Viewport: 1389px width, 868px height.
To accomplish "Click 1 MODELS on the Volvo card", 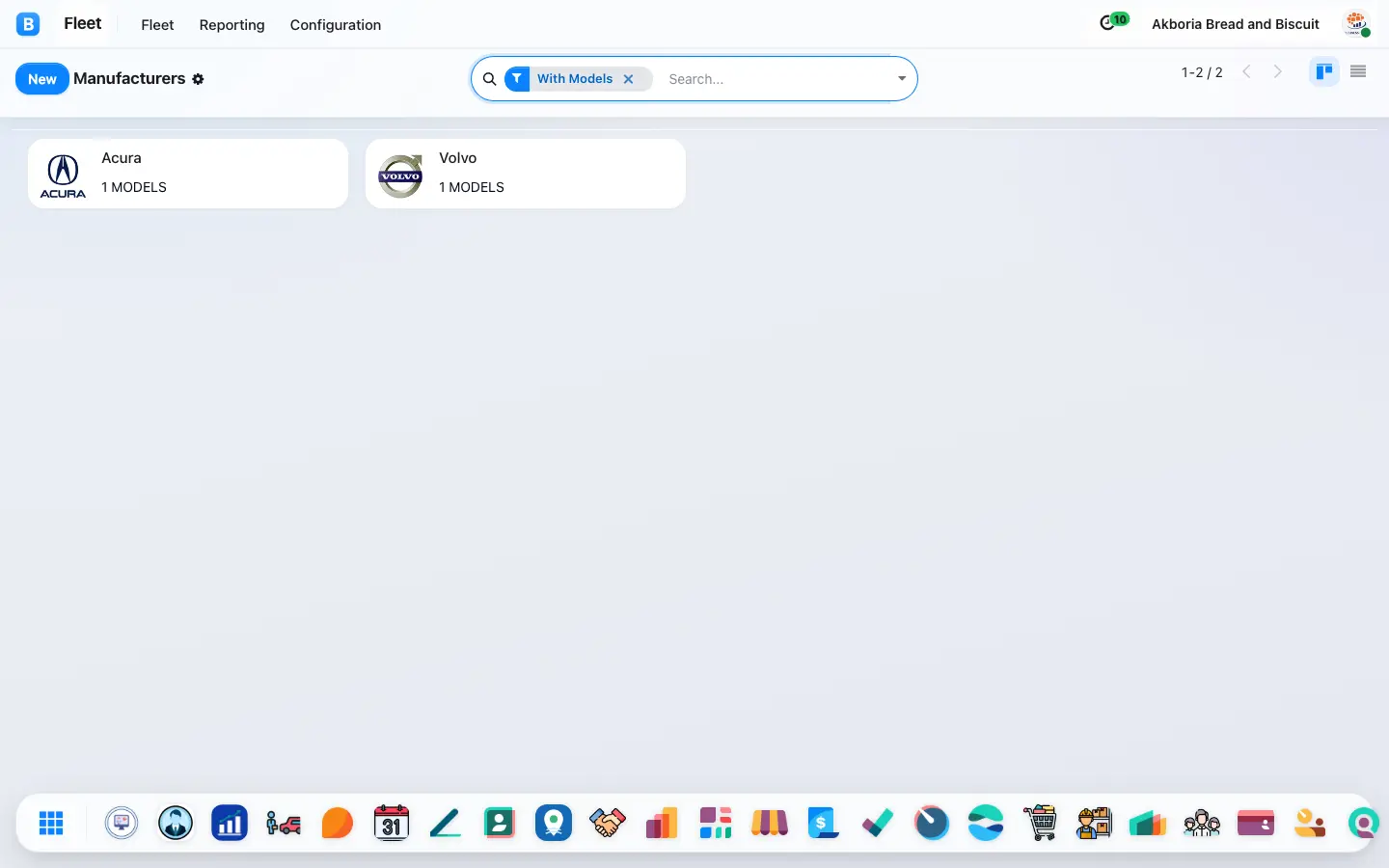I will tap(472, 187).
